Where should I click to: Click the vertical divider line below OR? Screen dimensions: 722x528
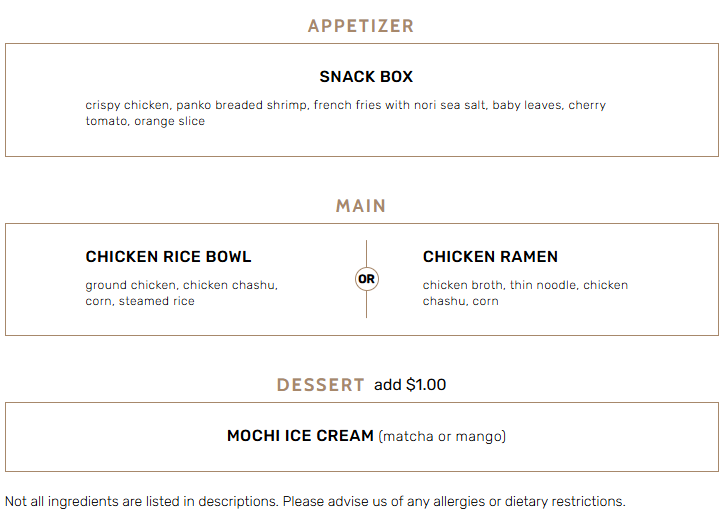pyautogui.click(x=367, y=305)
